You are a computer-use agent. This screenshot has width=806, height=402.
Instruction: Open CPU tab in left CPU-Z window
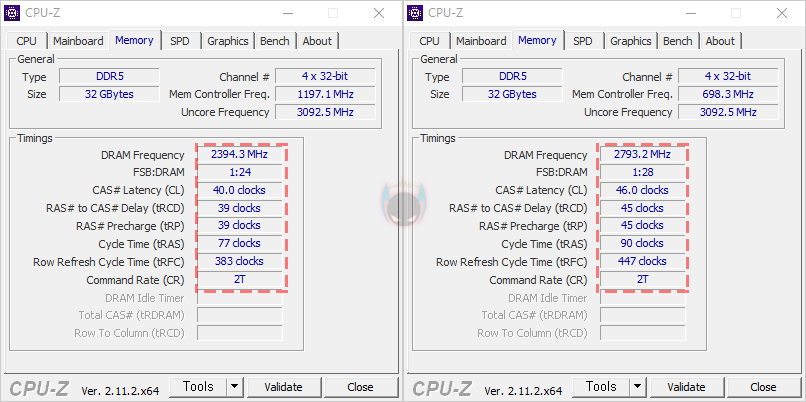pyautogui.click(x=27, y=41)
